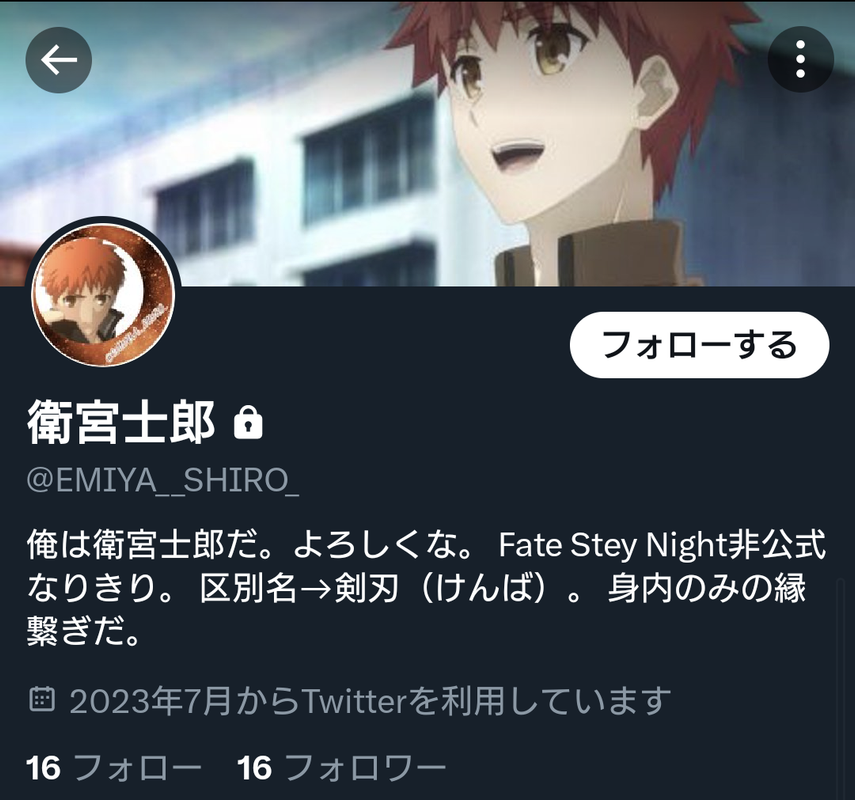Tap the back arrow icon
855x800 pixels.
[x=59, y=60]
